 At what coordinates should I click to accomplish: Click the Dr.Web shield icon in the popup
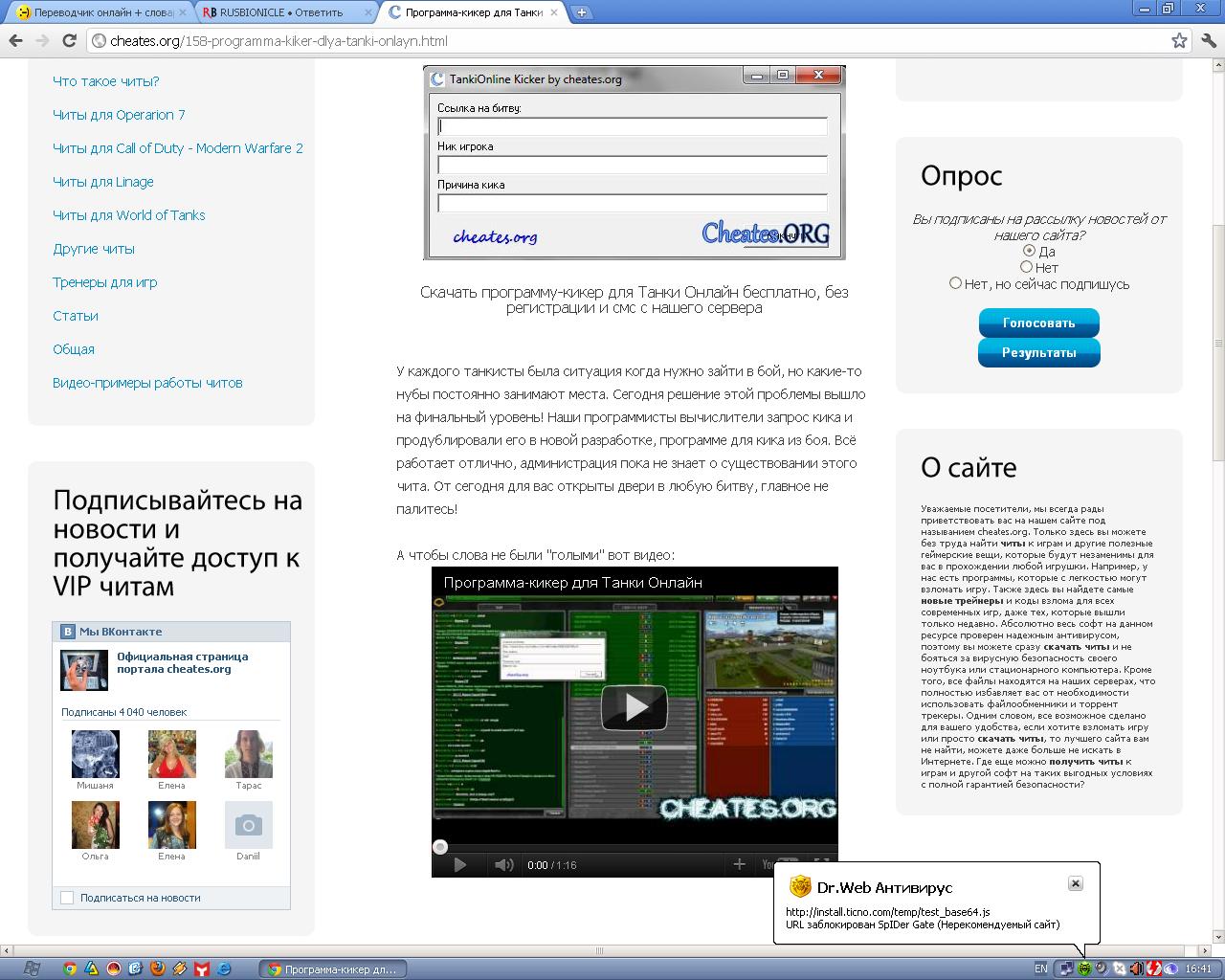pyautogui.click(x=800, y=887)
